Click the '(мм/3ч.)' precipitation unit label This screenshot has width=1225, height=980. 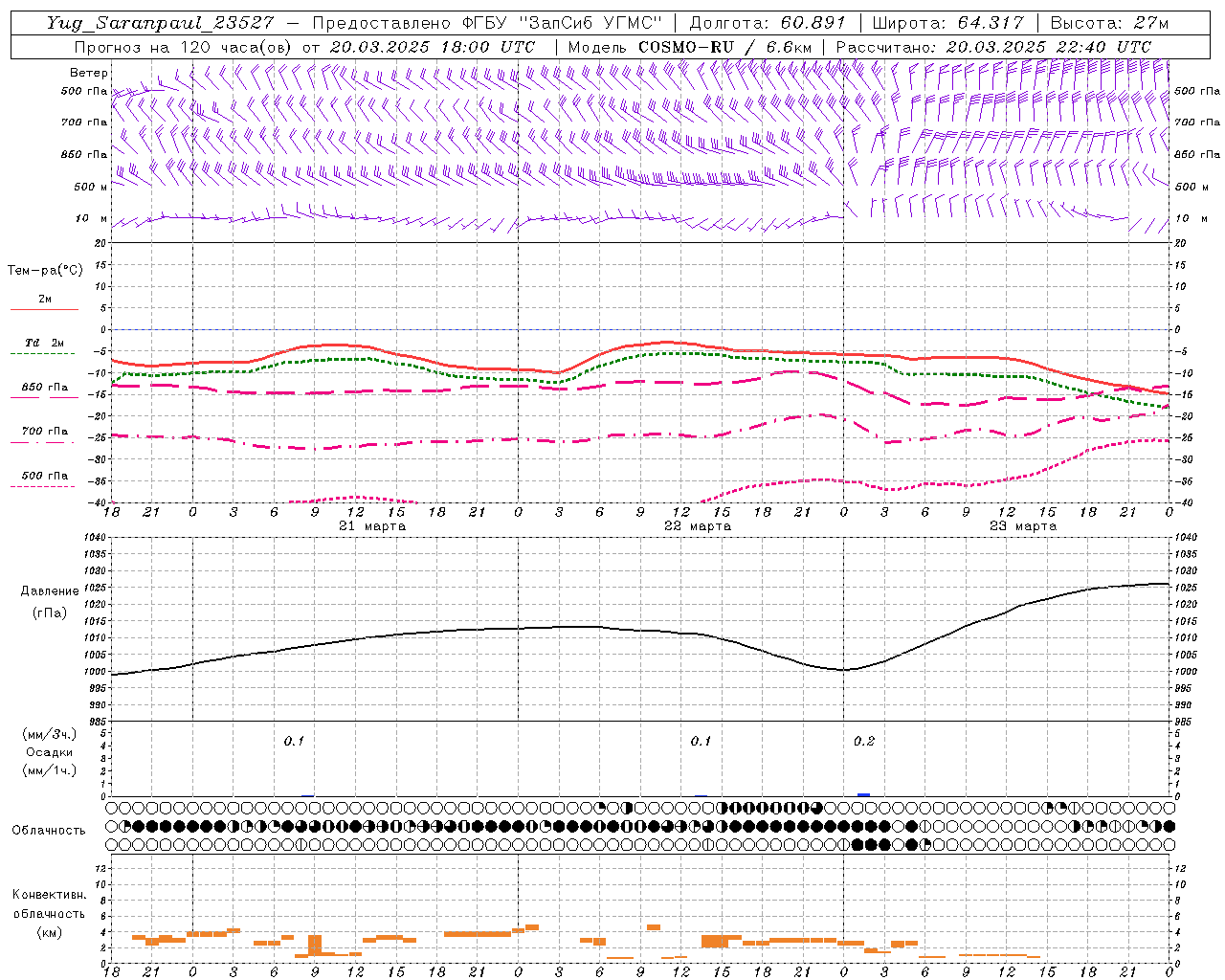[x=50, y=734]
